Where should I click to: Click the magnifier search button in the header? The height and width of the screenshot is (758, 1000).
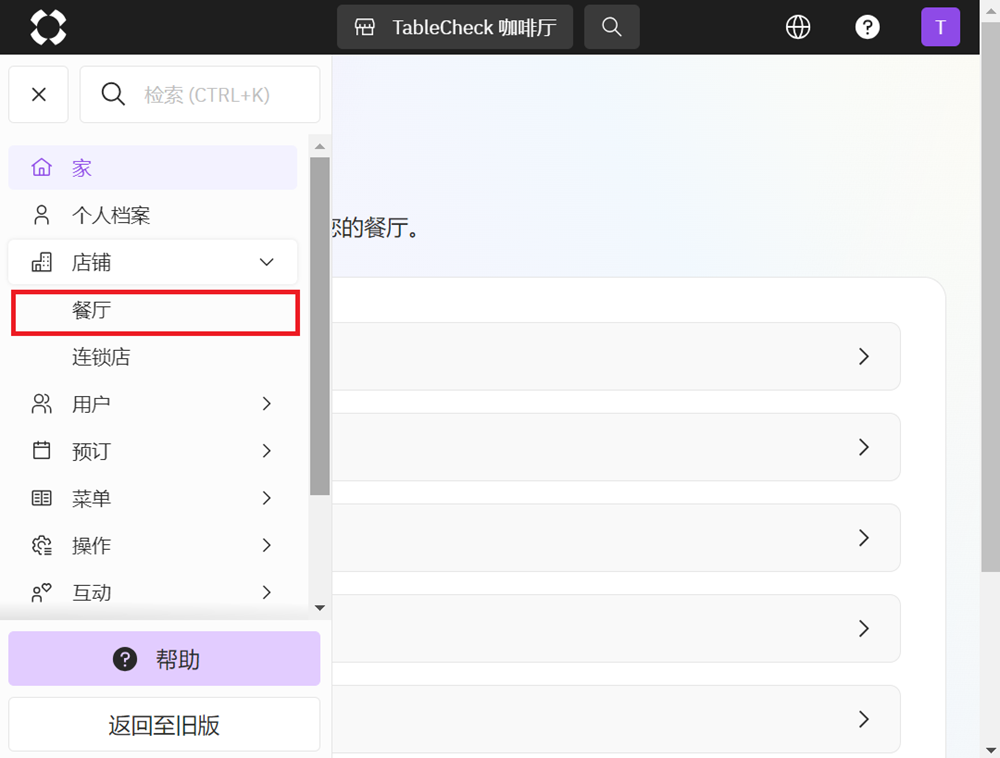[x=612, y=27]
